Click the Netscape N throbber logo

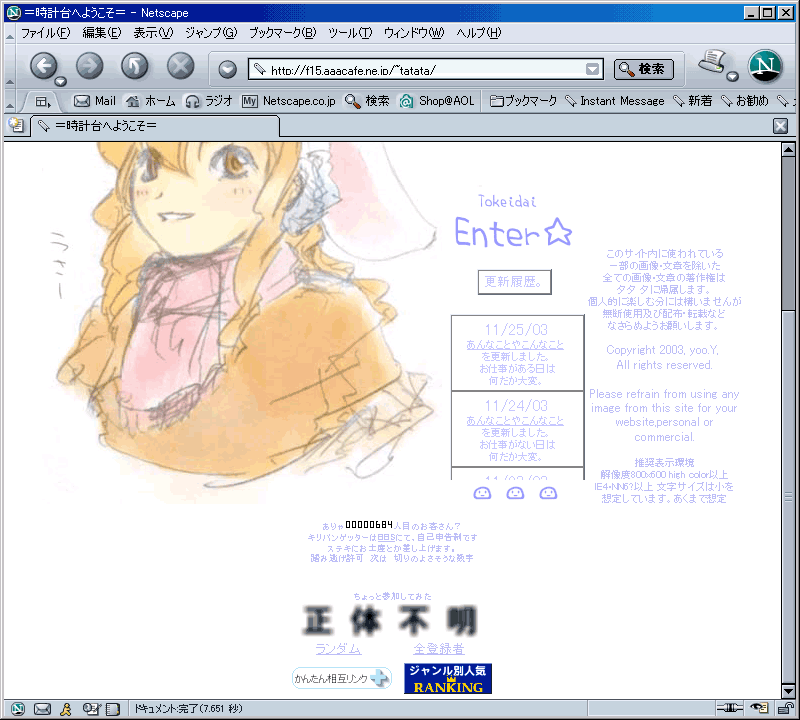pos(764,66)
